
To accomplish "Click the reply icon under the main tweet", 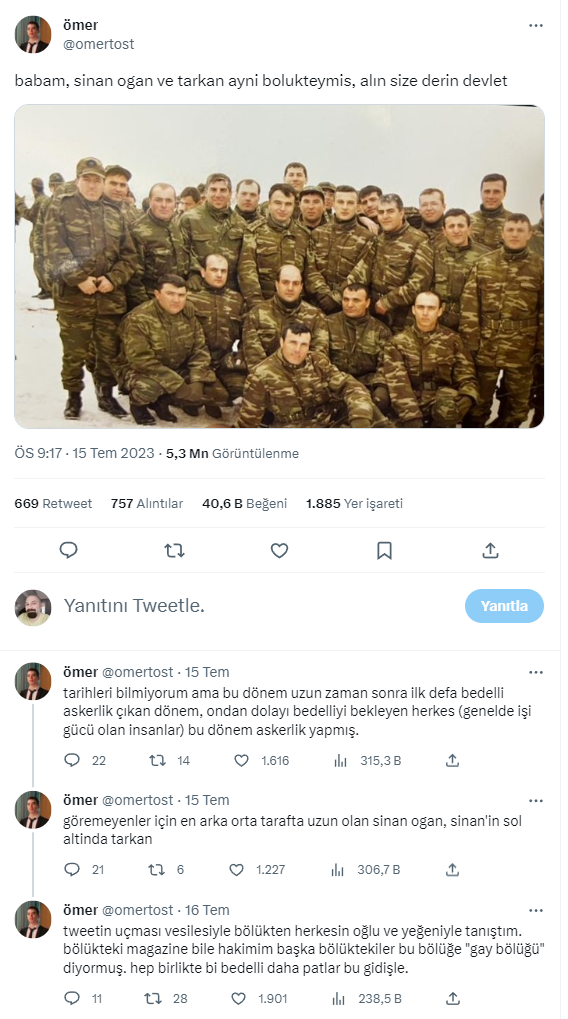I will point(68,550).
